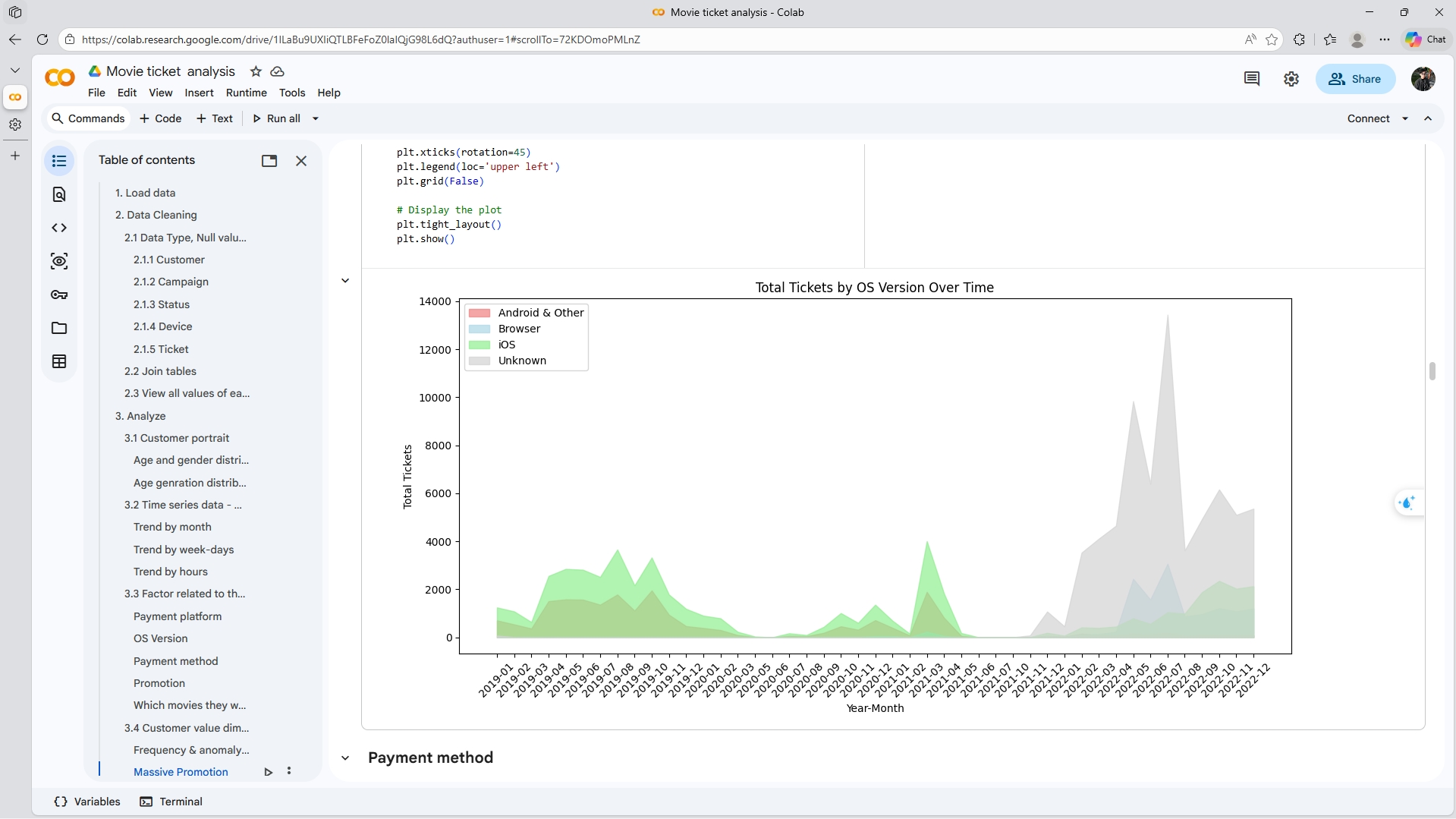The image size is (1456, 819).
Task: Click the notebook vertical scrollbar thumb
Action: [1432, 371]
